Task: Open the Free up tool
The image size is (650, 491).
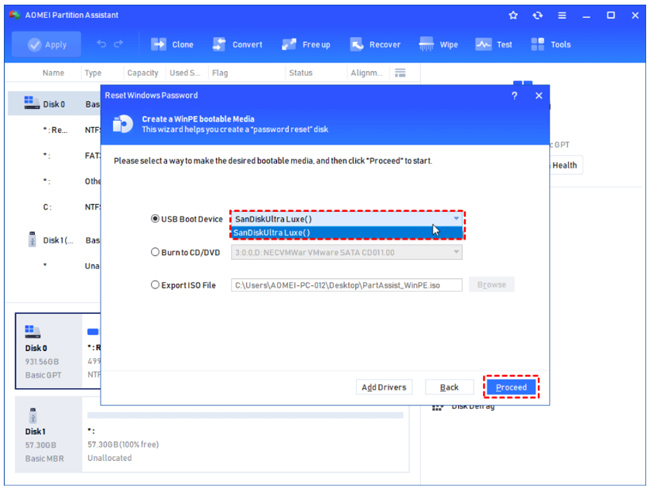Action: (x=306, y=44)
